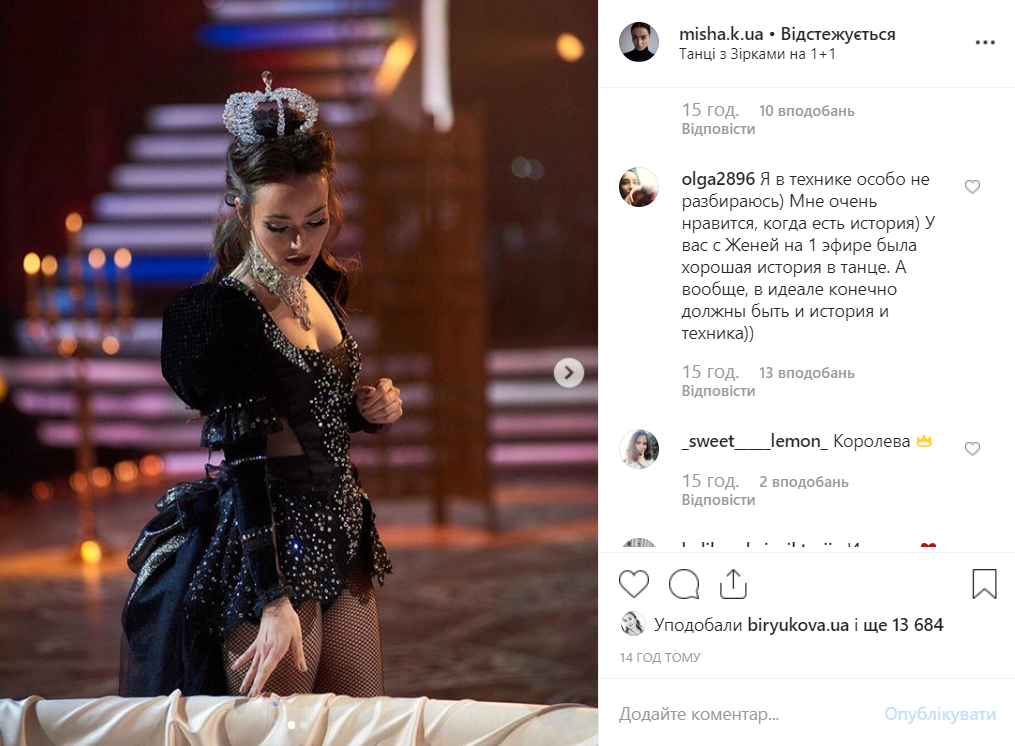
Task: Click the misha.k.ua username link
Action: tap(721, 34)
